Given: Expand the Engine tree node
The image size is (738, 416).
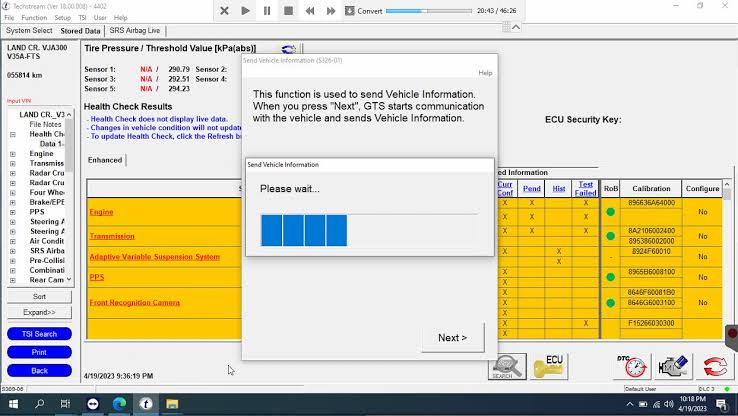Looking at the screenshot, I should click(13, 154).
